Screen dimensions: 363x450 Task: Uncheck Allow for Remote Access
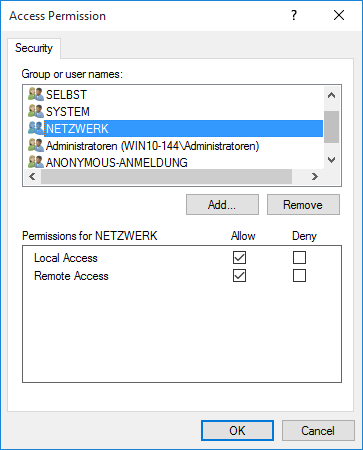click(239, 276)
